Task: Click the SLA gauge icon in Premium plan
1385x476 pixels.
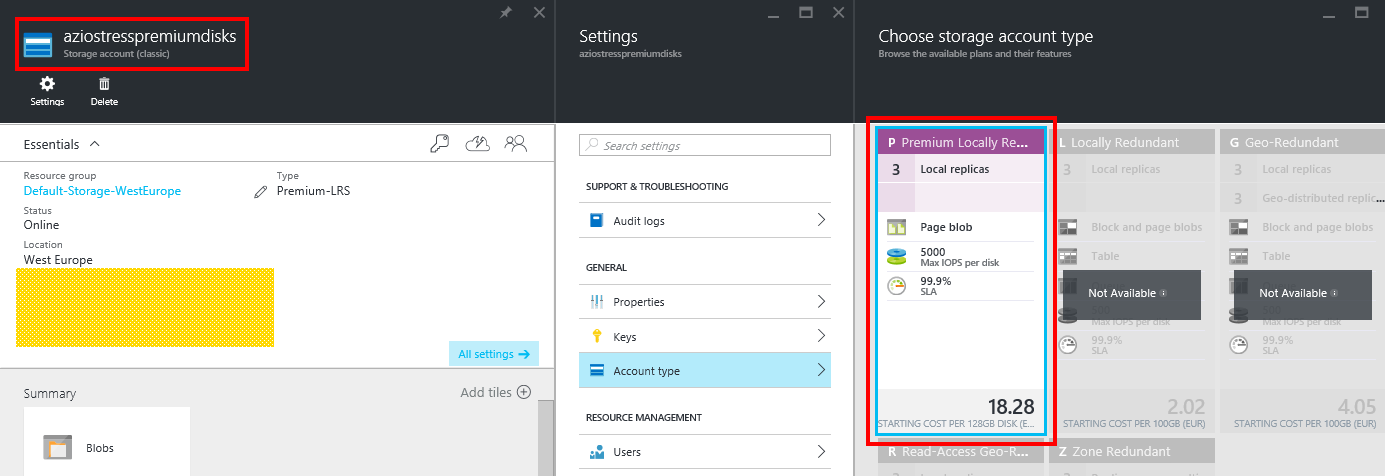Action: tap(896, 286)
